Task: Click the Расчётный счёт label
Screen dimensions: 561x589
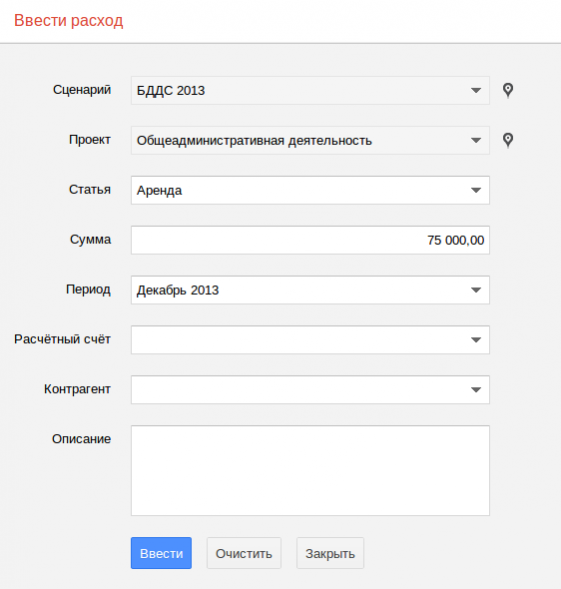Action: pyautogui.click(x=62, y=339)
